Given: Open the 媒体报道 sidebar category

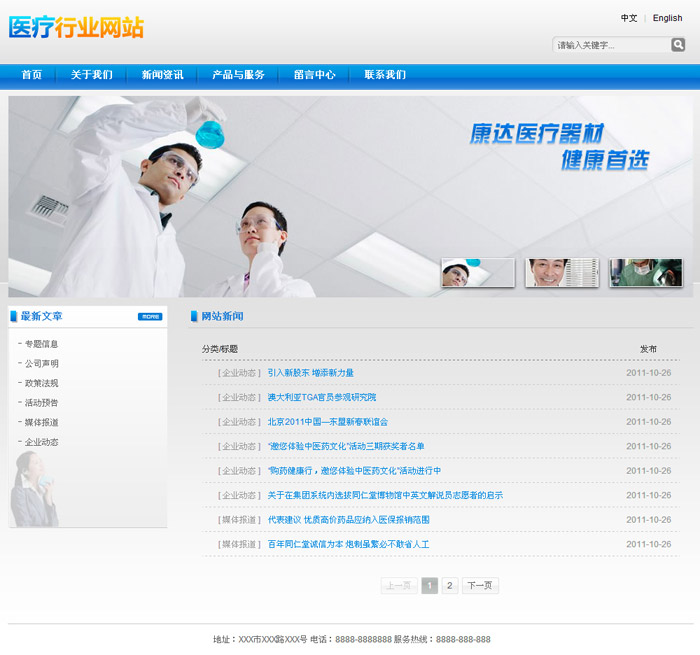Looking at the screenshot, I should [41, 422].
